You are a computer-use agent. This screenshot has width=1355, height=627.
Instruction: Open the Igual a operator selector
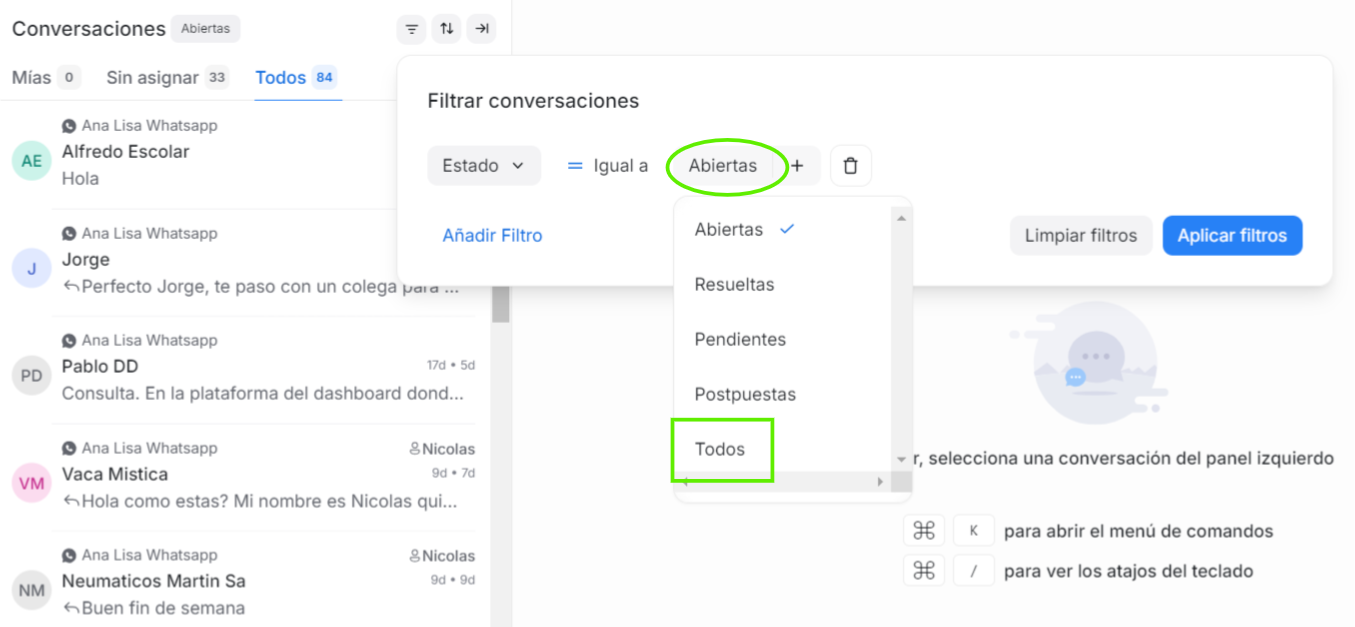coord(608,166)
